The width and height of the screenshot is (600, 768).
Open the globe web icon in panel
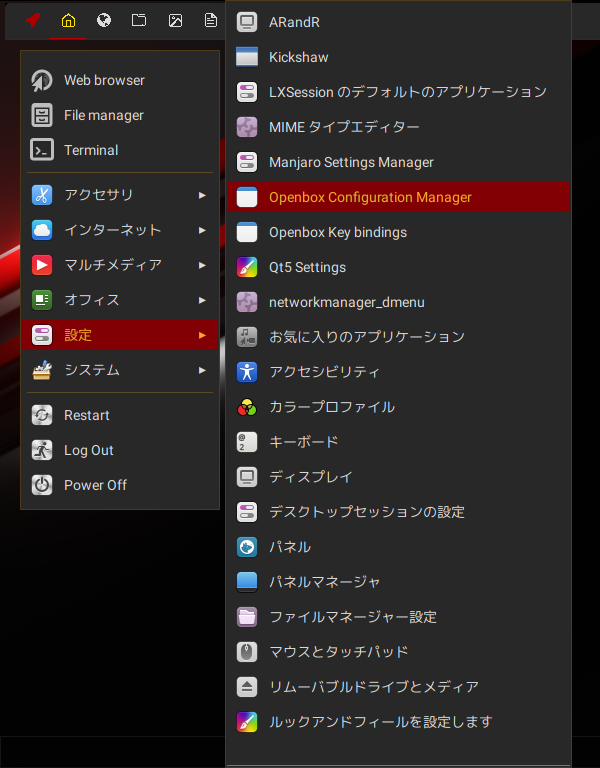tap(104, 20)
